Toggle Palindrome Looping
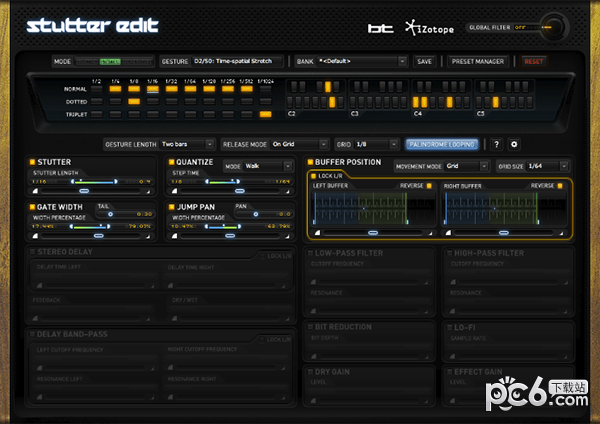Viewport: 600px width, 424px height. point(442,144)
